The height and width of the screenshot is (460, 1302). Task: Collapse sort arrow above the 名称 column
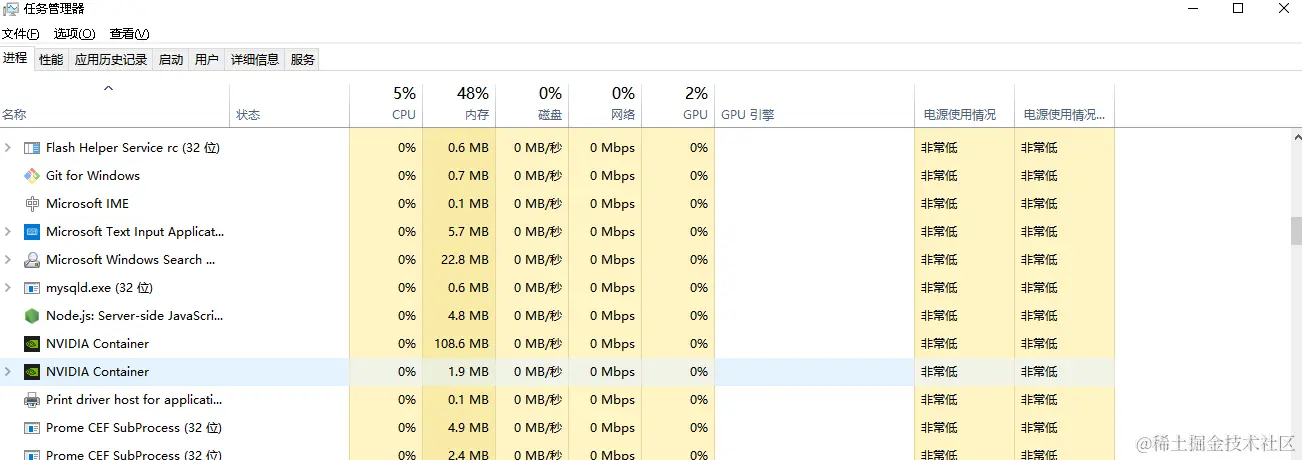coord(109,89)
